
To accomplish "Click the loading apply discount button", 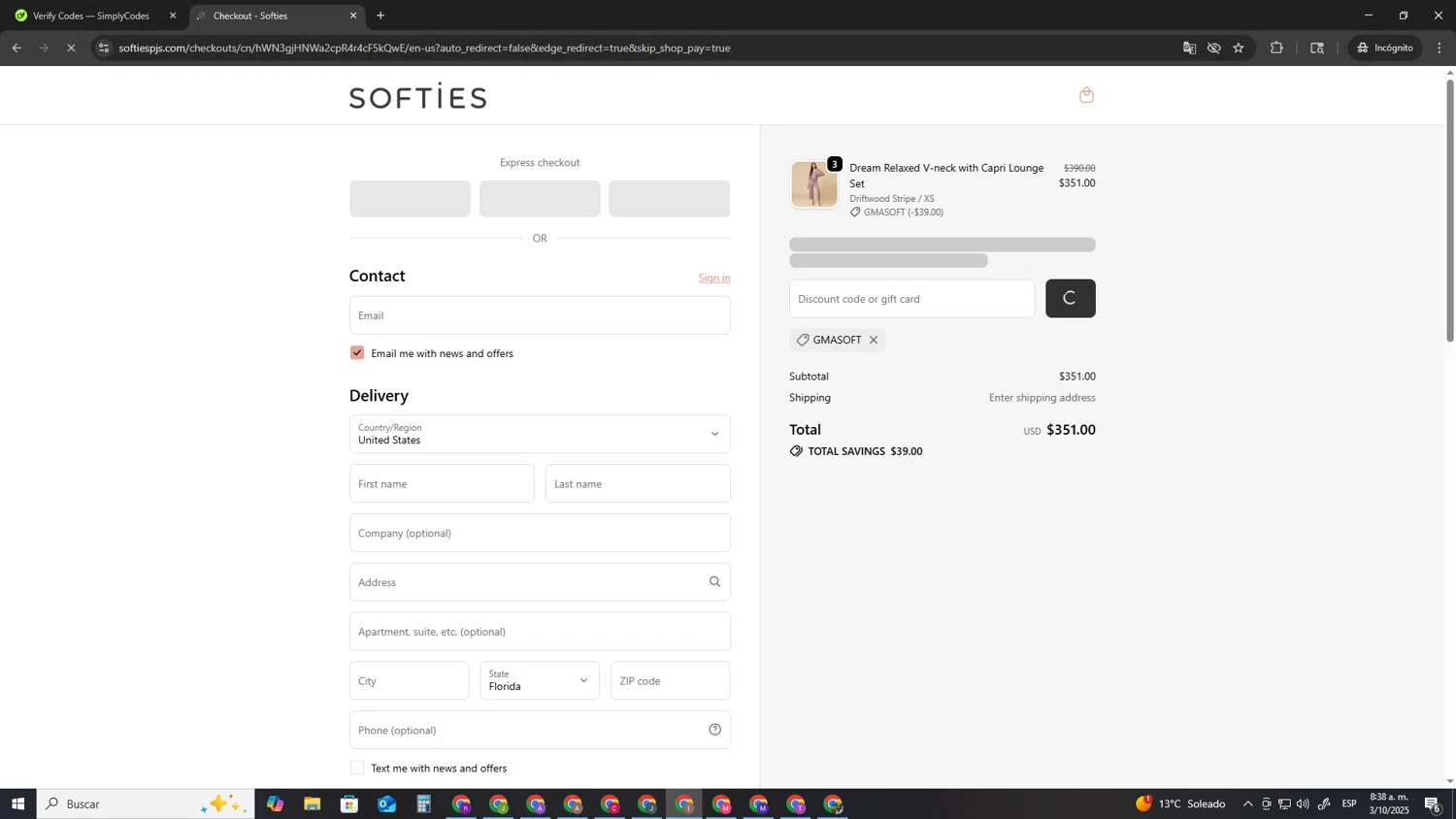I will [x=1071, y=299].
